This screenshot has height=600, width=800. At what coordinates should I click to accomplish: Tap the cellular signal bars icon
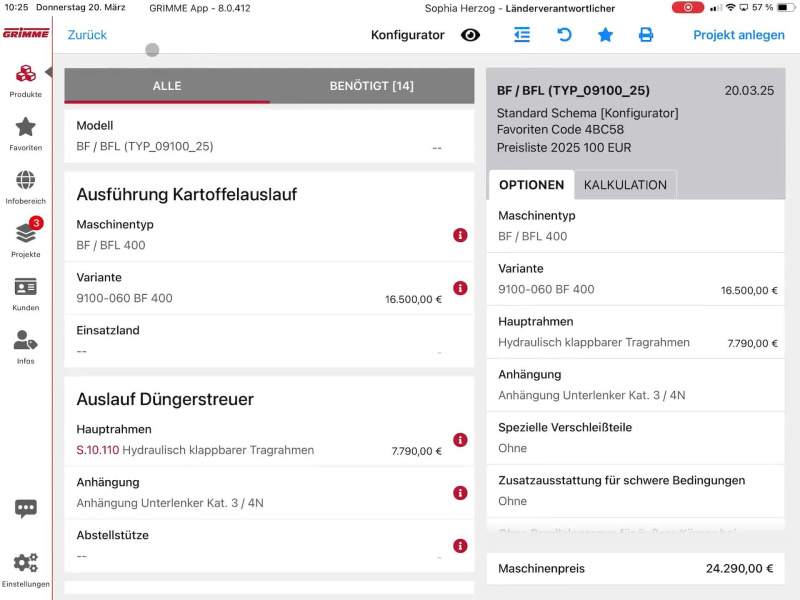716,8
